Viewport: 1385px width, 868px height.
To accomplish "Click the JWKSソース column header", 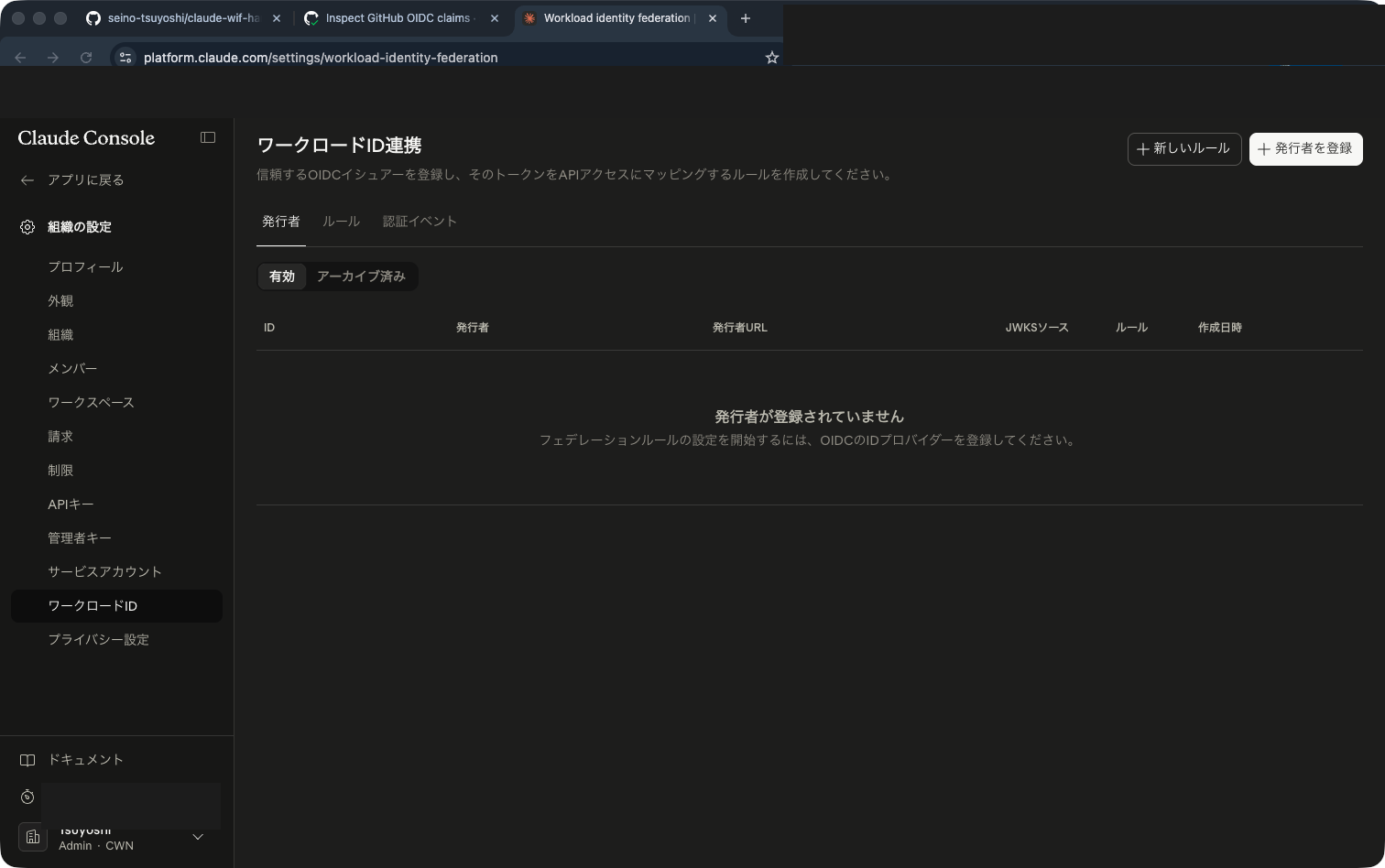I will point(1037,328).
